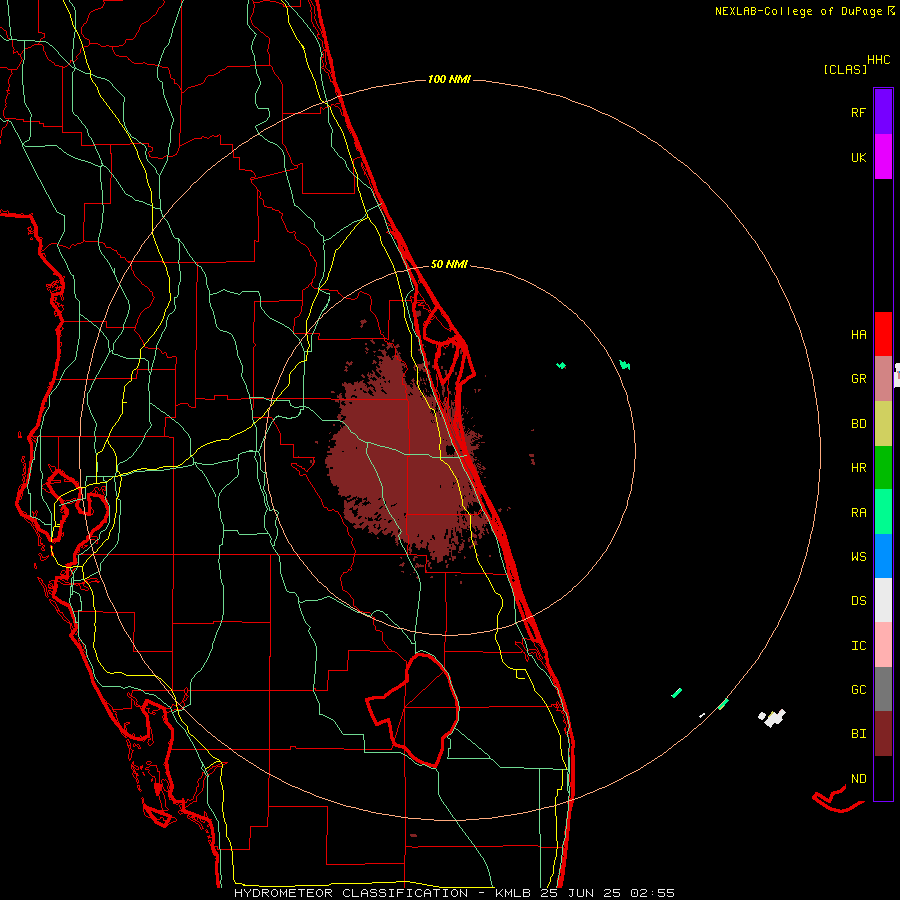Click the 'HA' legend label
The height and width of the screenshot is (900, 900).
(858, 335)
